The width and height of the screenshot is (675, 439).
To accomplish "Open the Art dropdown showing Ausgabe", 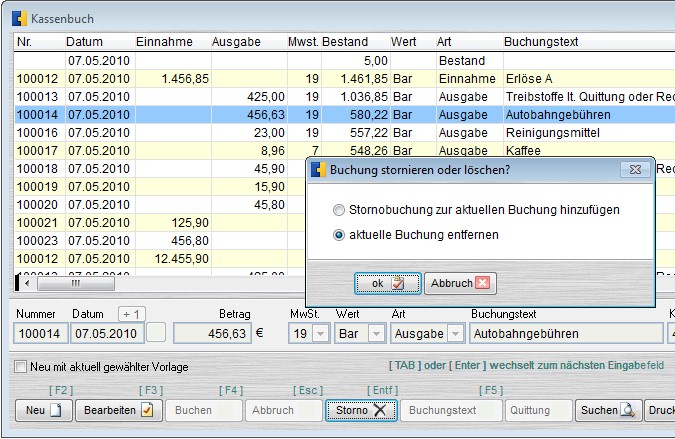I will pos(453,333).
